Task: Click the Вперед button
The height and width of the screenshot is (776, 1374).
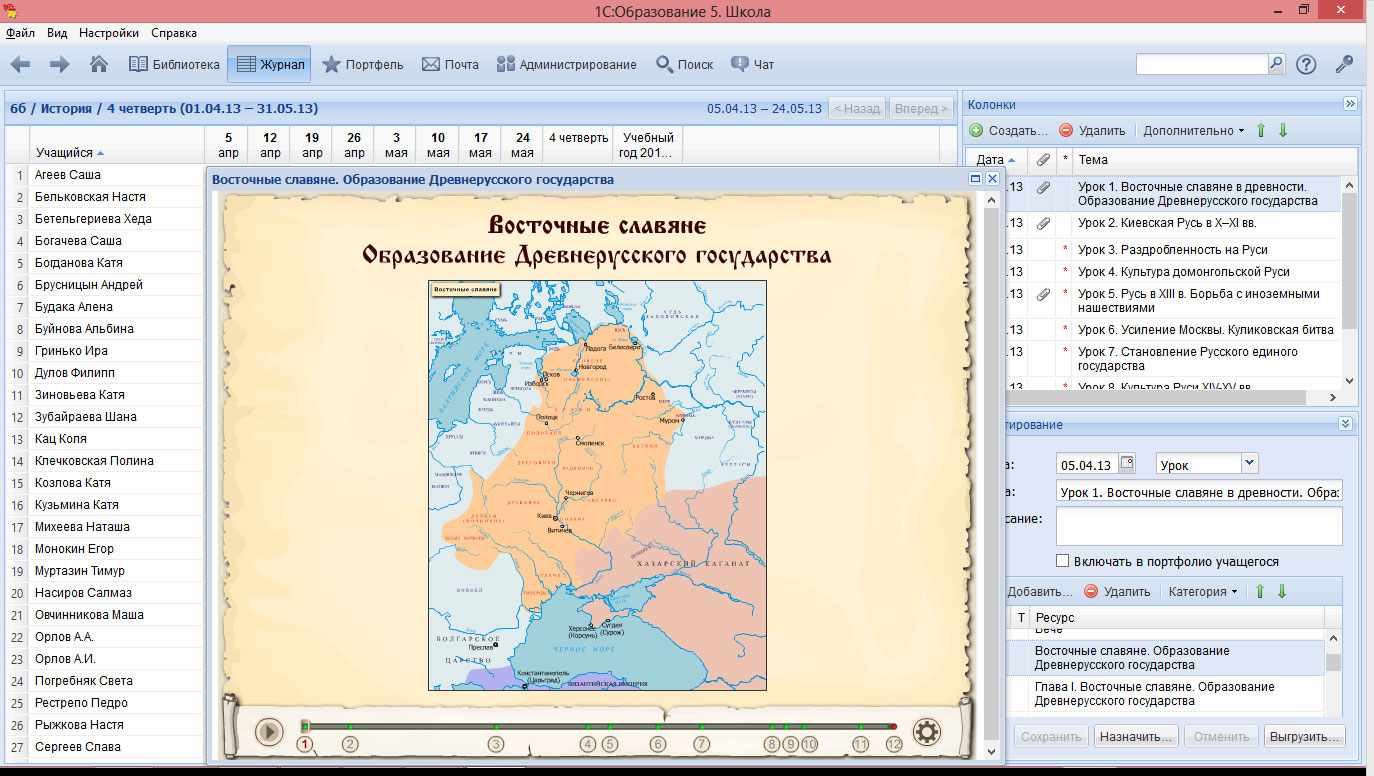Action: [x=921, y=108]
